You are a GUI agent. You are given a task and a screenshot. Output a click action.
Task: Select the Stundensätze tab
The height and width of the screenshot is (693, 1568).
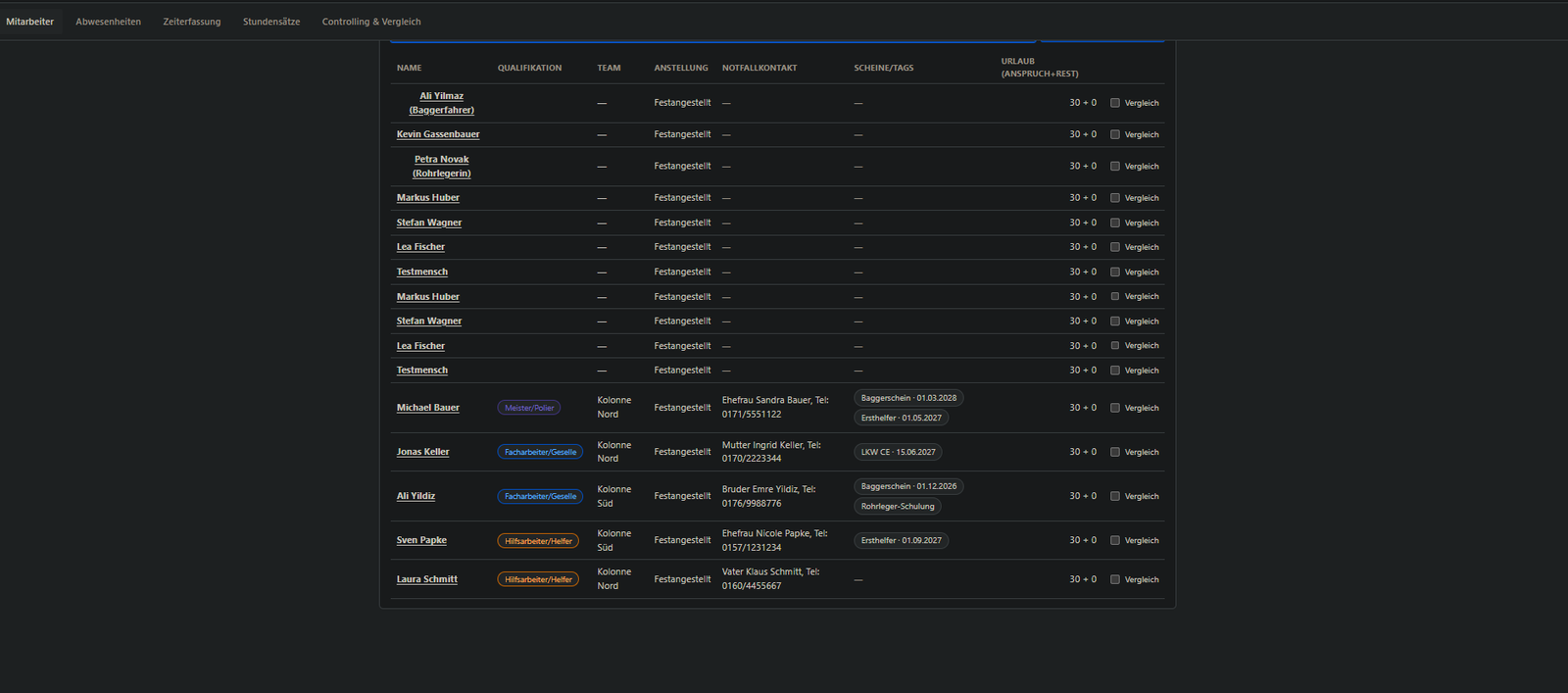(271, 22)
